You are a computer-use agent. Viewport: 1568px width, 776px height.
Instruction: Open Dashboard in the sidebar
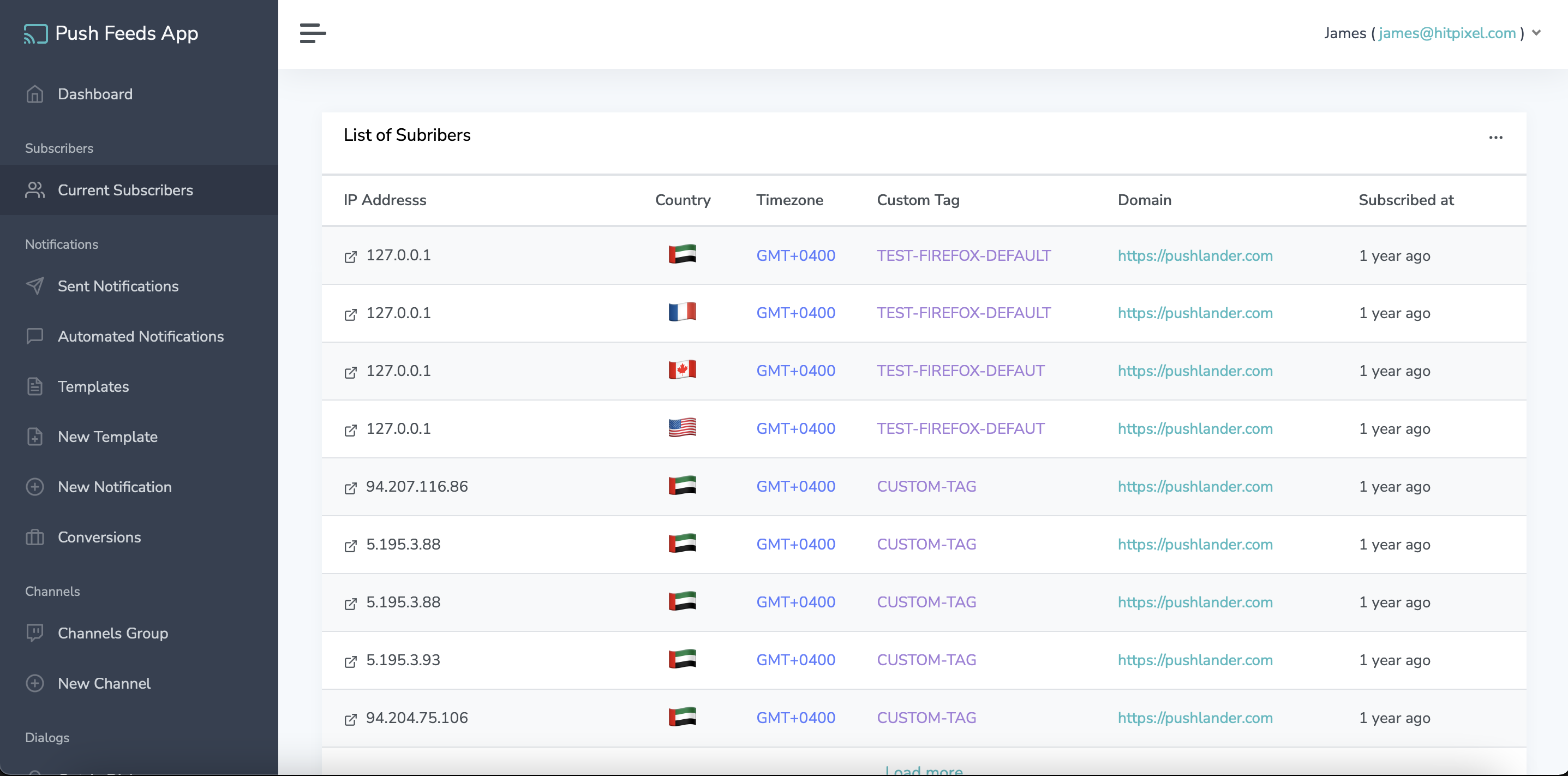95,94
